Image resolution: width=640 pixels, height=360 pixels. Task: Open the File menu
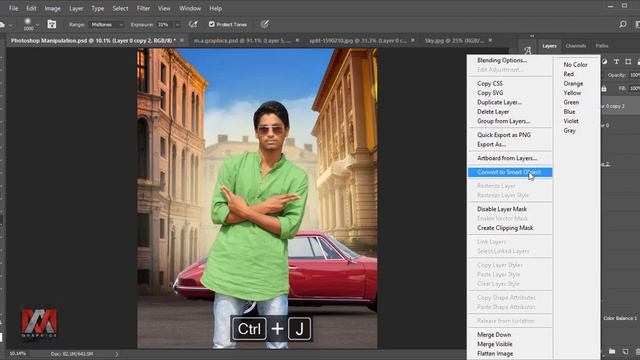point(13,8)
